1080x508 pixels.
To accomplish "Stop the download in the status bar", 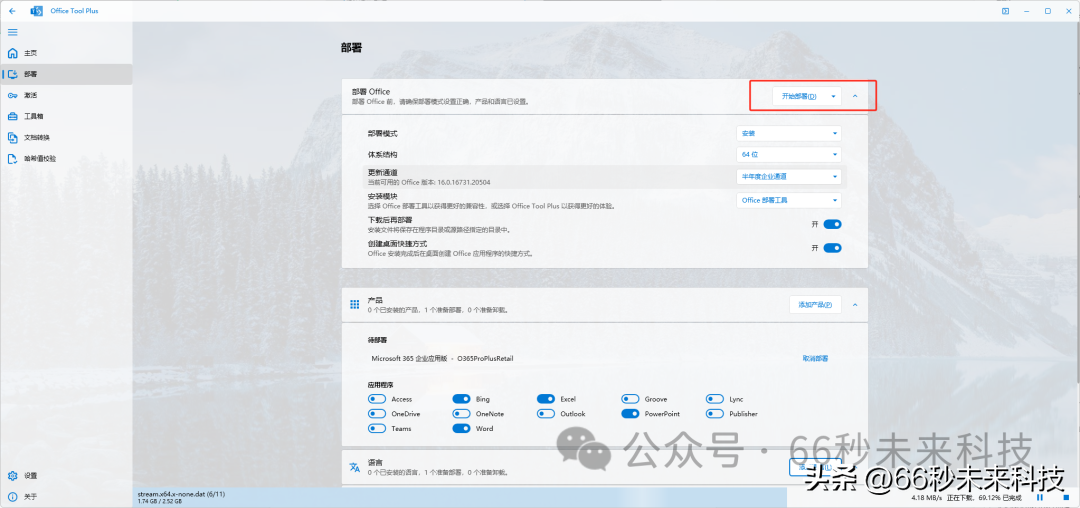I will pyautogui.click(x=1066, y=497).
